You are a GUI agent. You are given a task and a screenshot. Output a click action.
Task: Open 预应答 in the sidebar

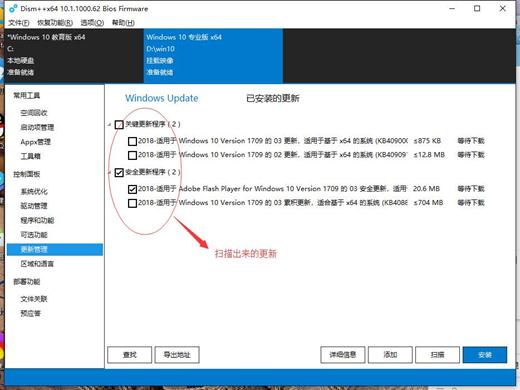coord(31,313)
